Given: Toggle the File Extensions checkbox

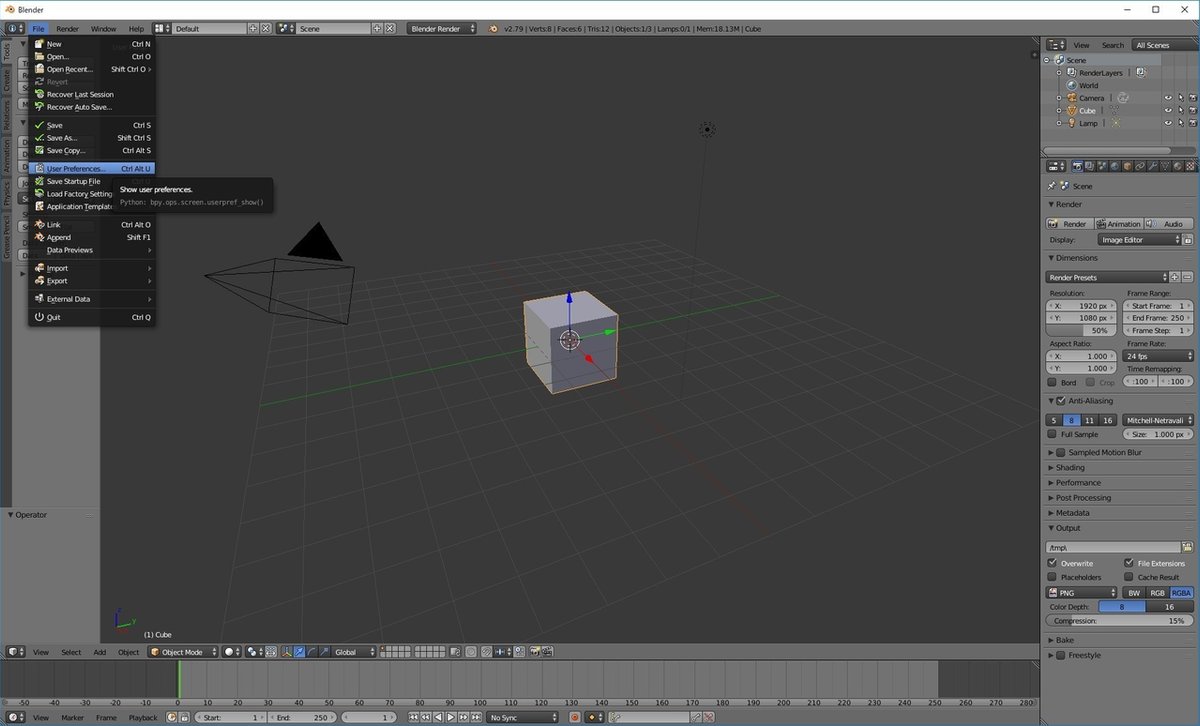Looking at the screenshot, I should pos(1129,563).
